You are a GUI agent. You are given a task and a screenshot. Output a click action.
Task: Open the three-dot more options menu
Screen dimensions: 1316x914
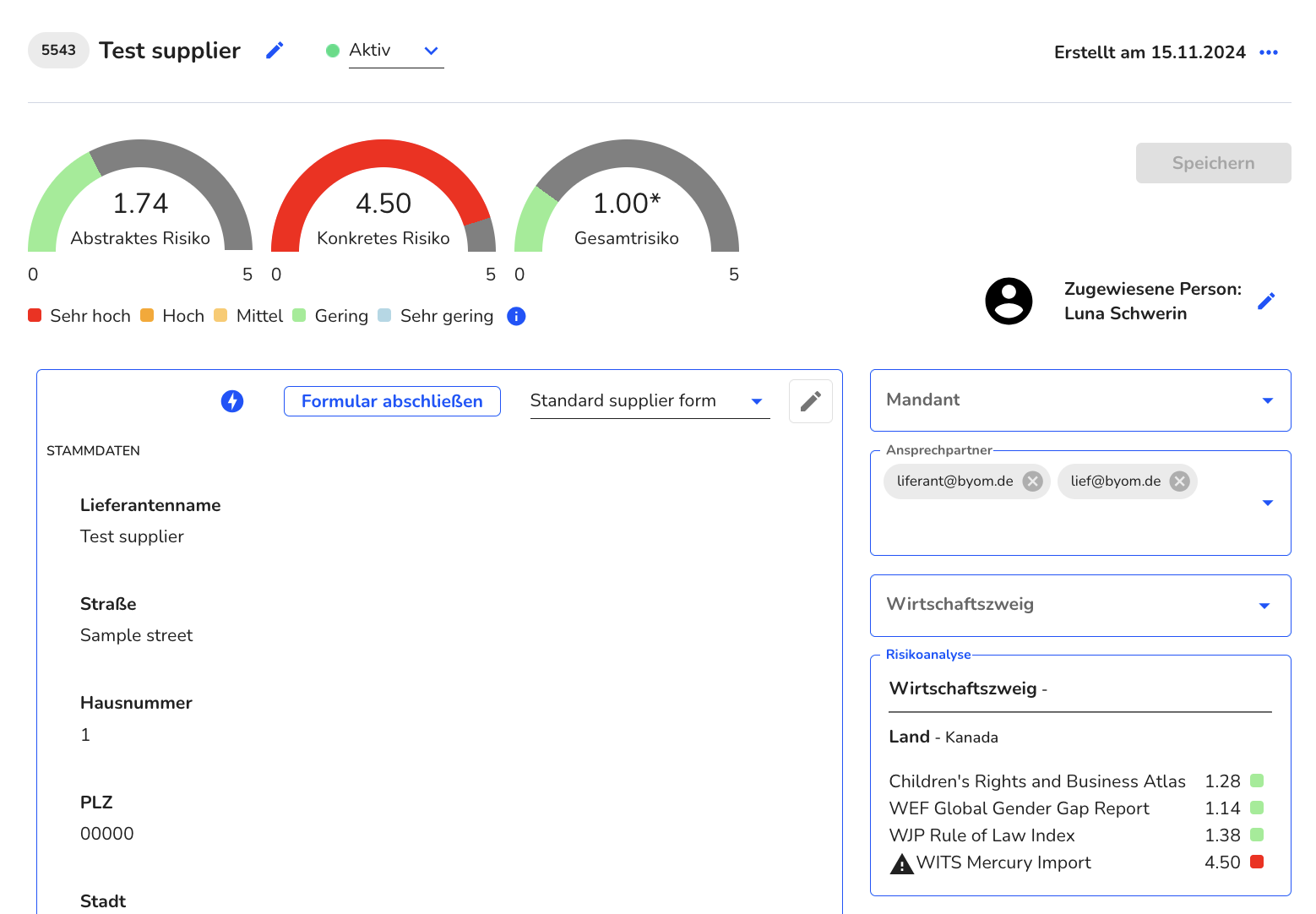pos(1268,52)
